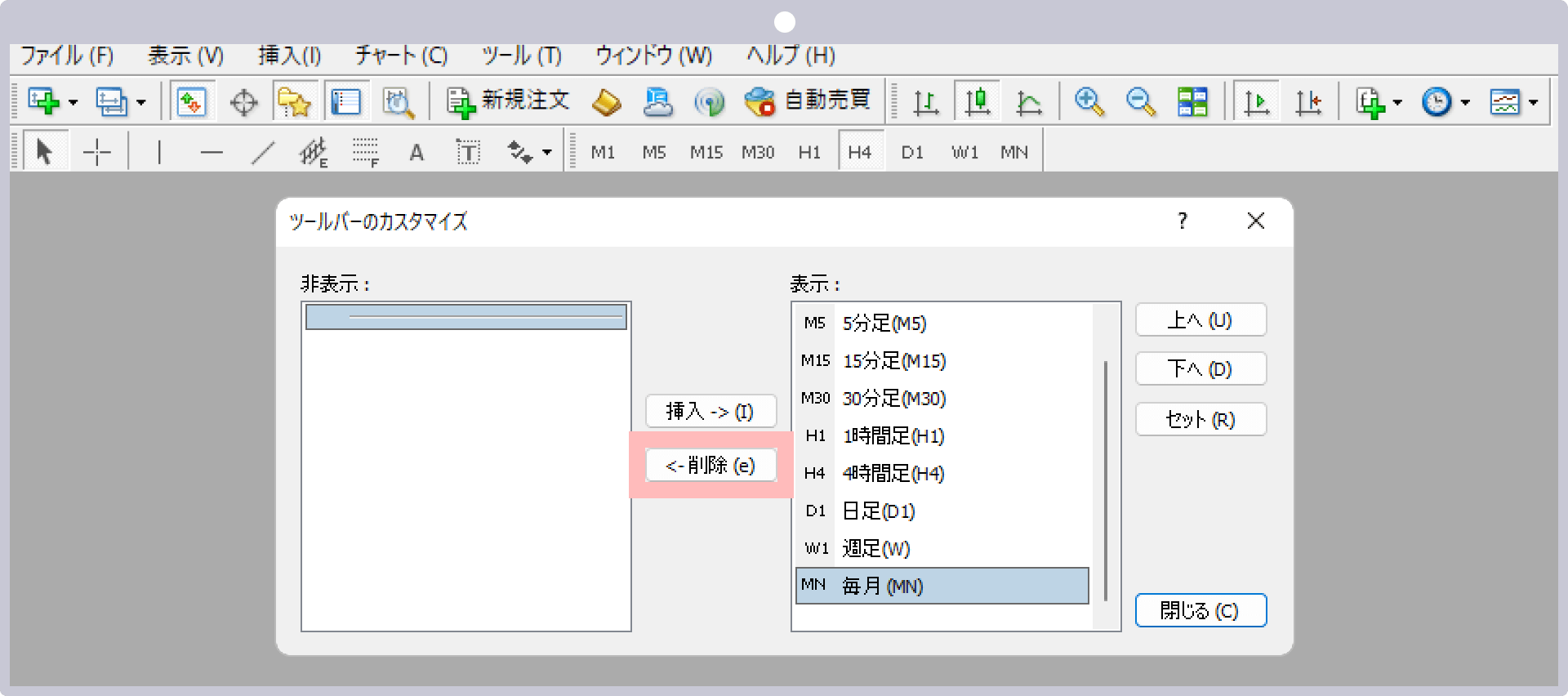Open the ファイル (F) menu
The width and height of the screenshot is (1568, 696).
tap(67, 56)
